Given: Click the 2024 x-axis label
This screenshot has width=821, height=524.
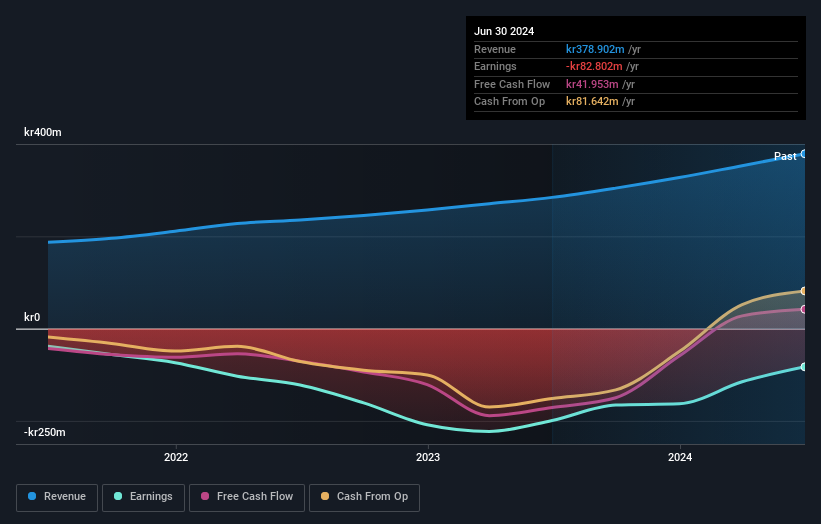Looking at the screenshot, I should [680, 457].
